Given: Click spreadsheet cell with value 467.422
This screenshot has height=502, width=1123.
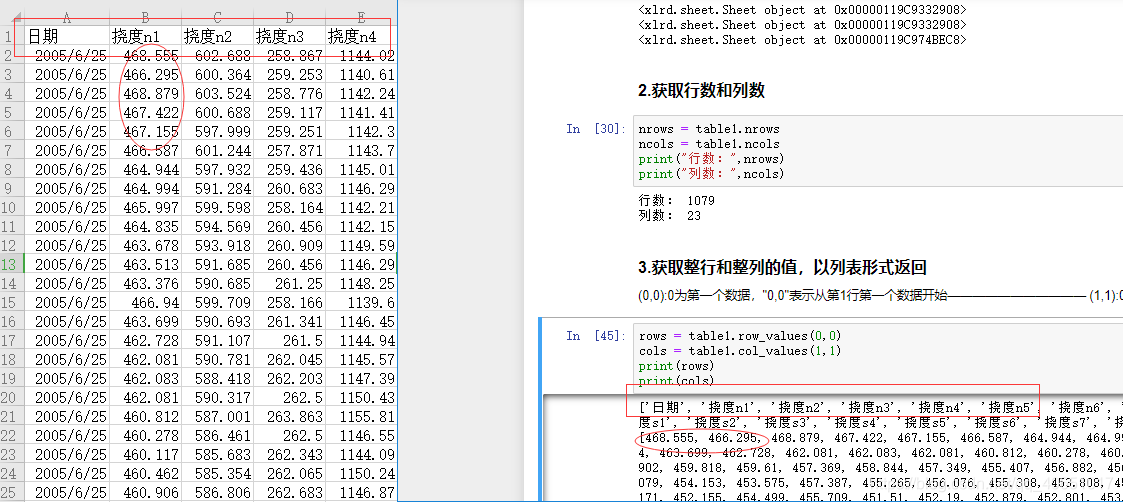Looking at the screenshot, I should [x=145, y=112].
